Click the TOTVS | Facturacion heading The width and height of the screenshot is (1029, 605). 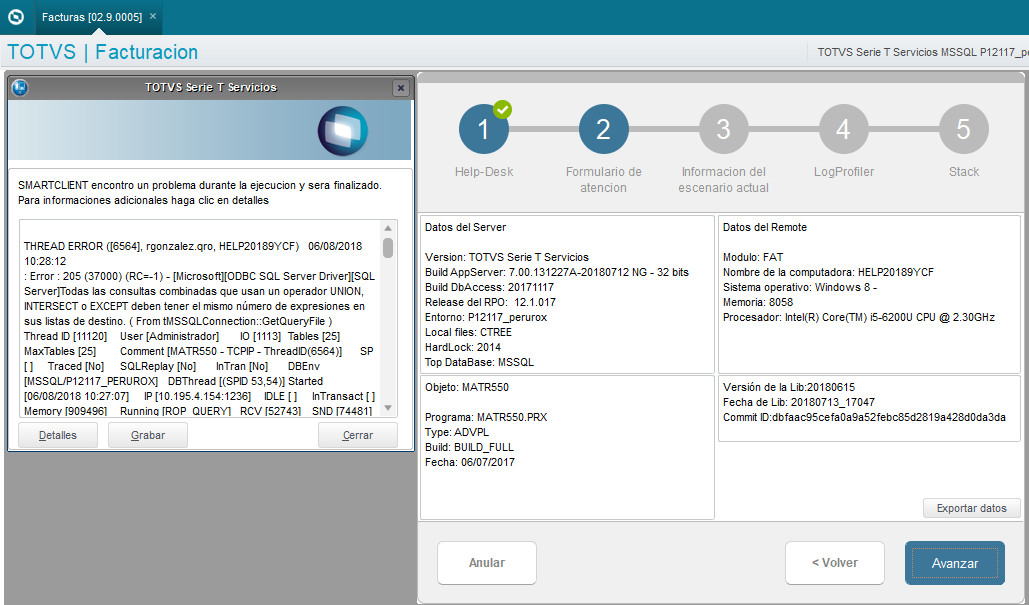point(102,52)
